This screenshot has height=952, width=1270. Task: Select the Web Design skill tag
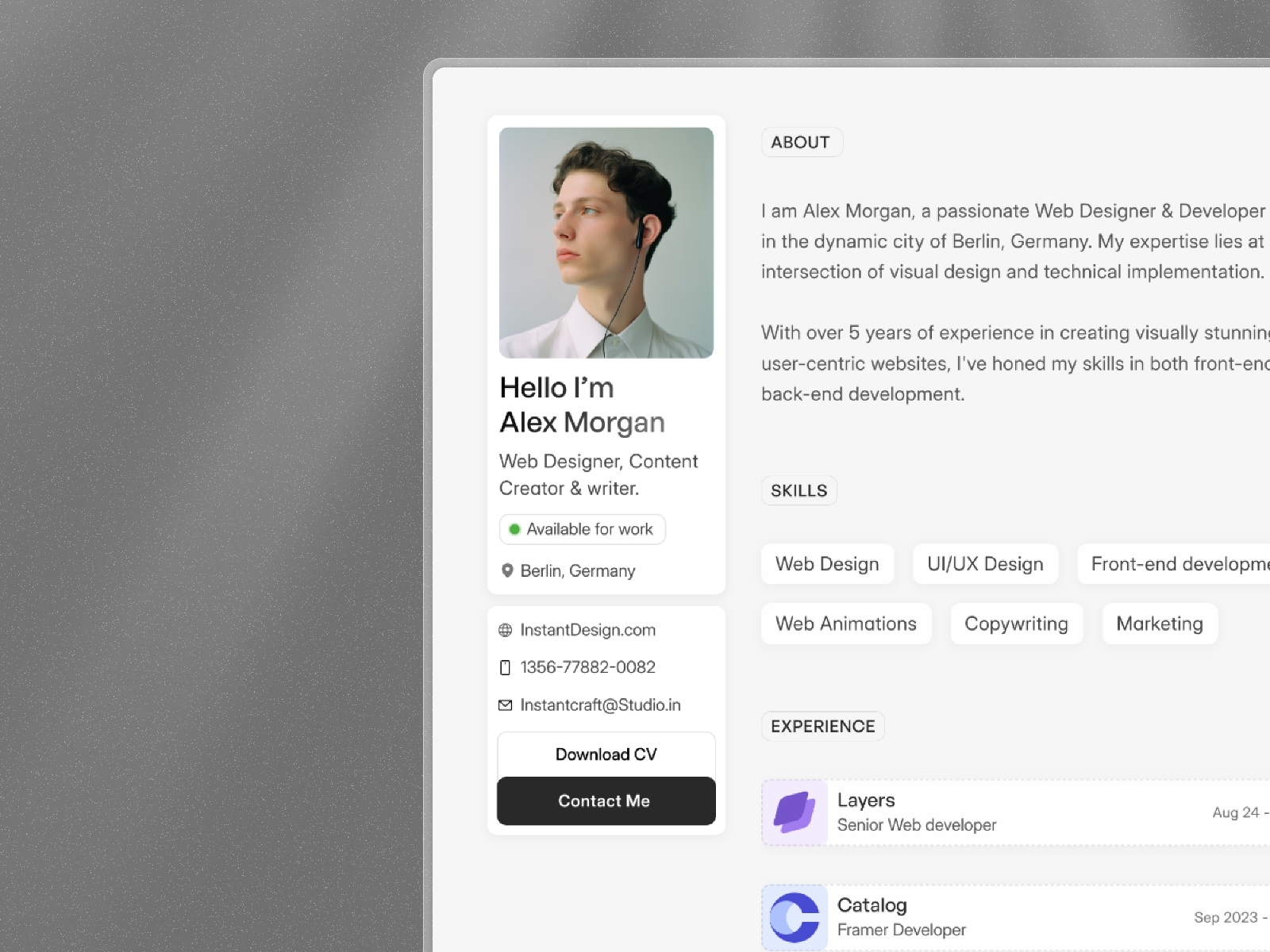click(827, 564)
